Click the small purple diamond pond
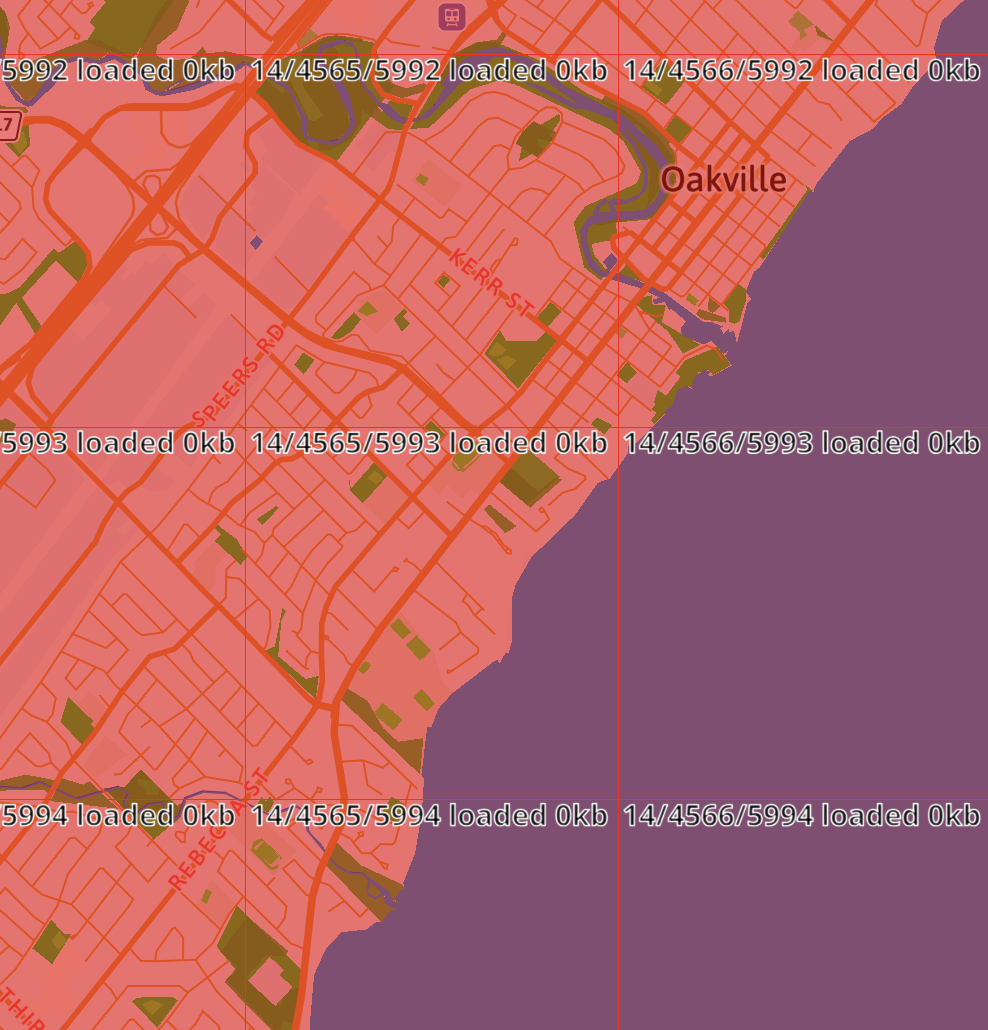This screenshot has width=988, height=1030. (x=256, y=242)
